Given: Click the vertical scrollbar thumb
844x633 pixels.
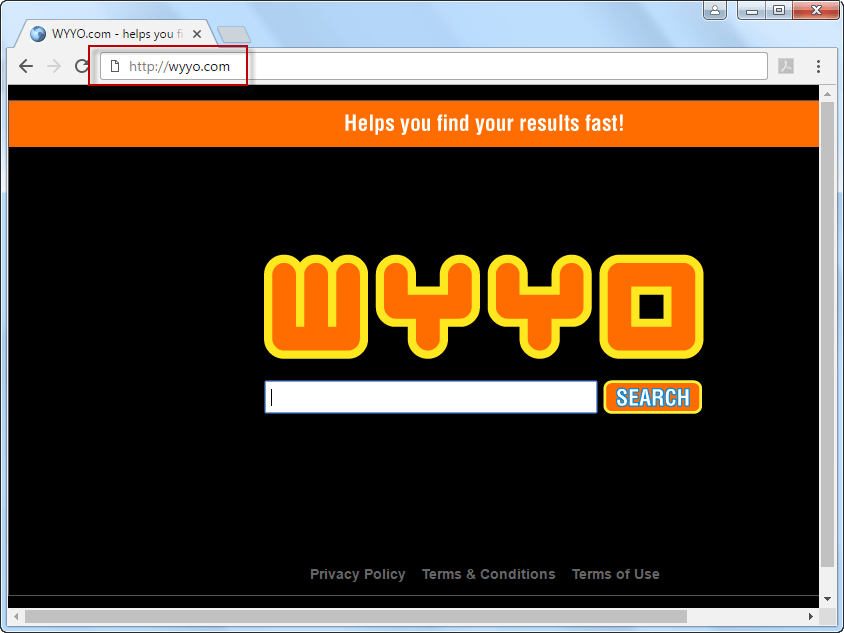Looking at the screenshot, I should pos(827,334).
